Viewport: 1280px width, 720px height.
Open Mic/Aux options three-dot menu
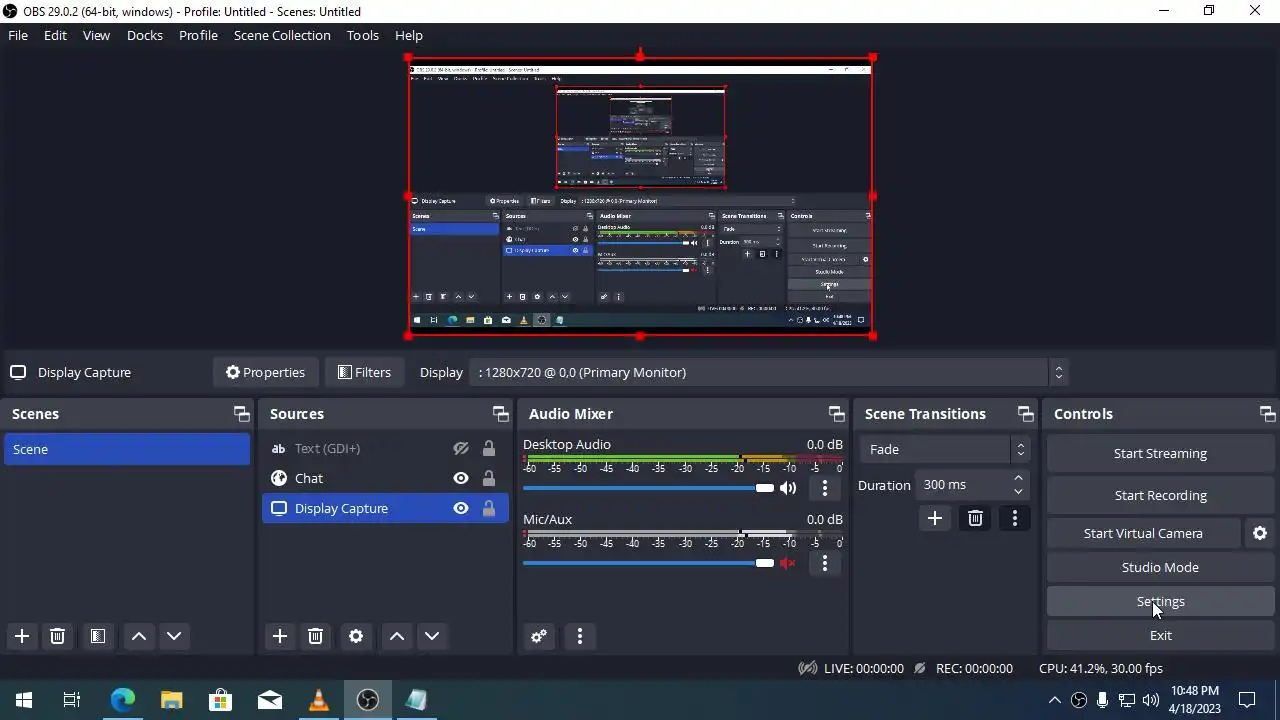[x=825, y=563]
